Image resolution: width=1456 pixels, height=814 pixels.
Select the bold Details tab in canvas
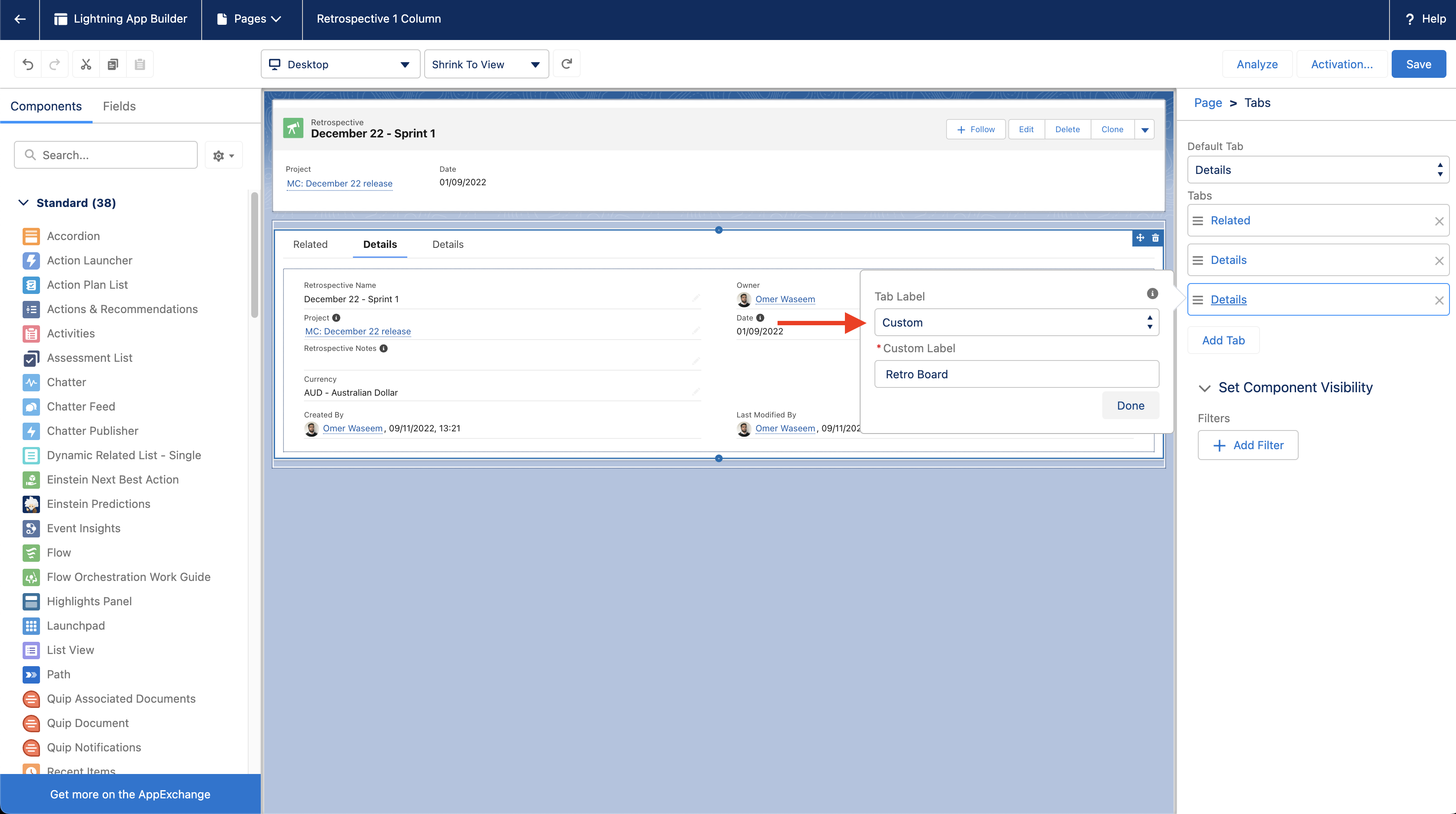tap(380, 244)
